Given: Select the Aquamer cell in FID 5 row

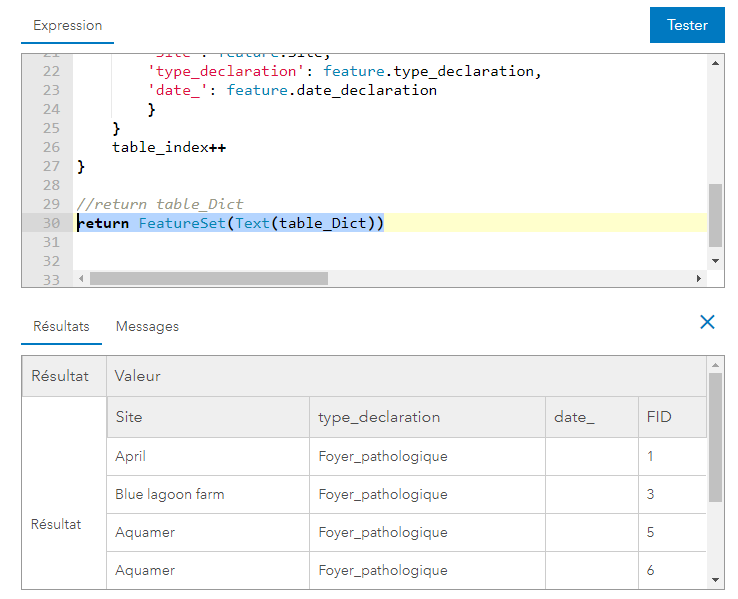Looking at the screenshot, I should [208, 533].
